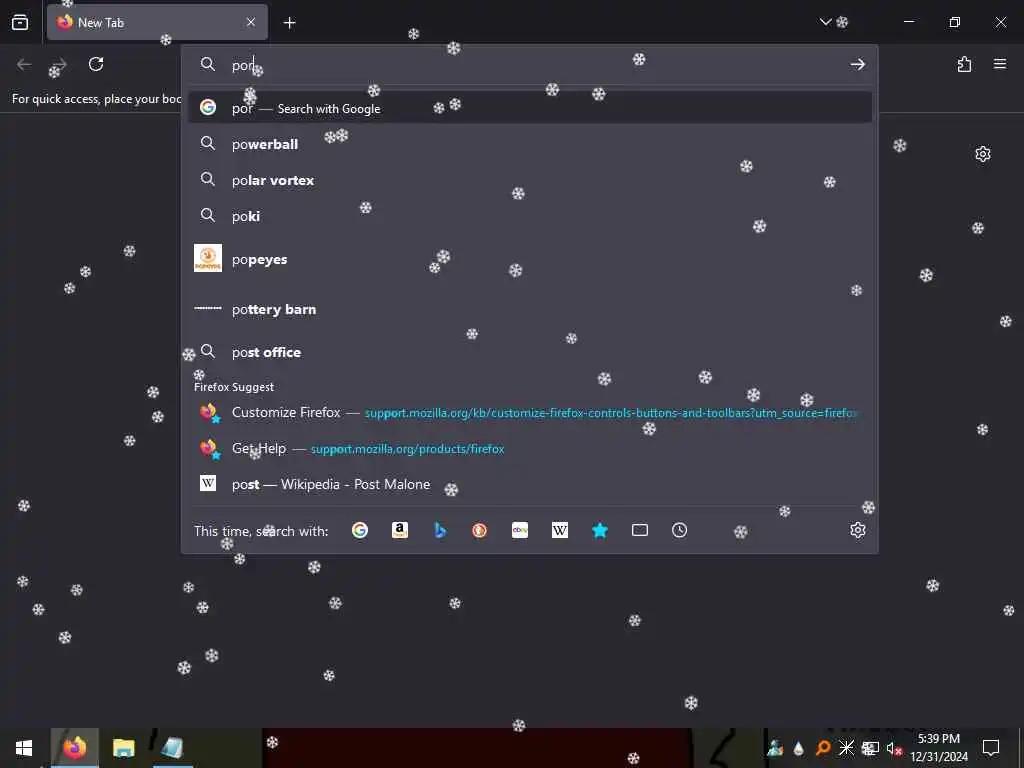This screenshot has width=1024, height=768.
Task: Search this time with Google
Action: coord(360,530)
